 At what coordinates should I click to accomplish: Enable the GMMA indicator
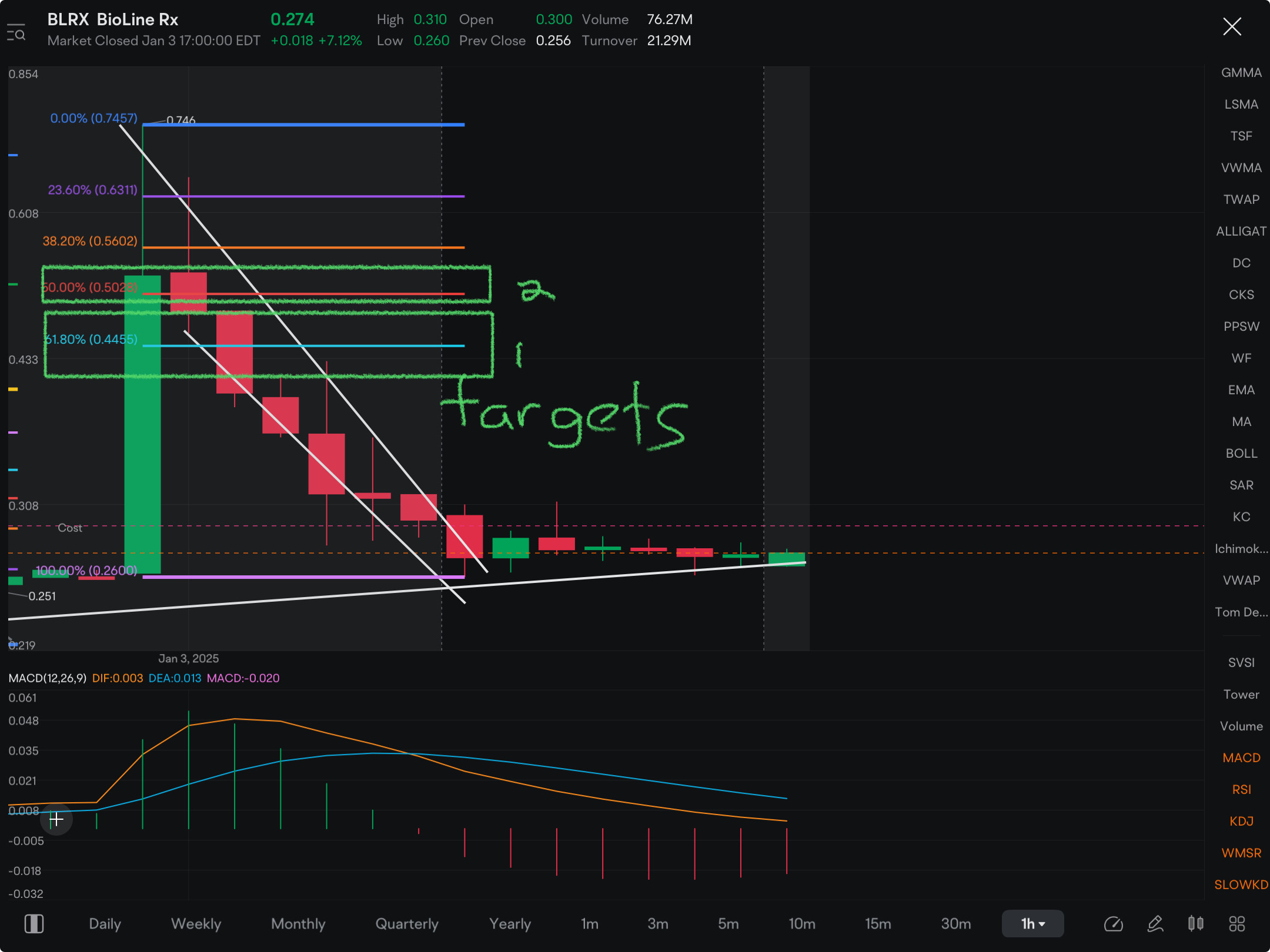click(x=1241, y=73)
